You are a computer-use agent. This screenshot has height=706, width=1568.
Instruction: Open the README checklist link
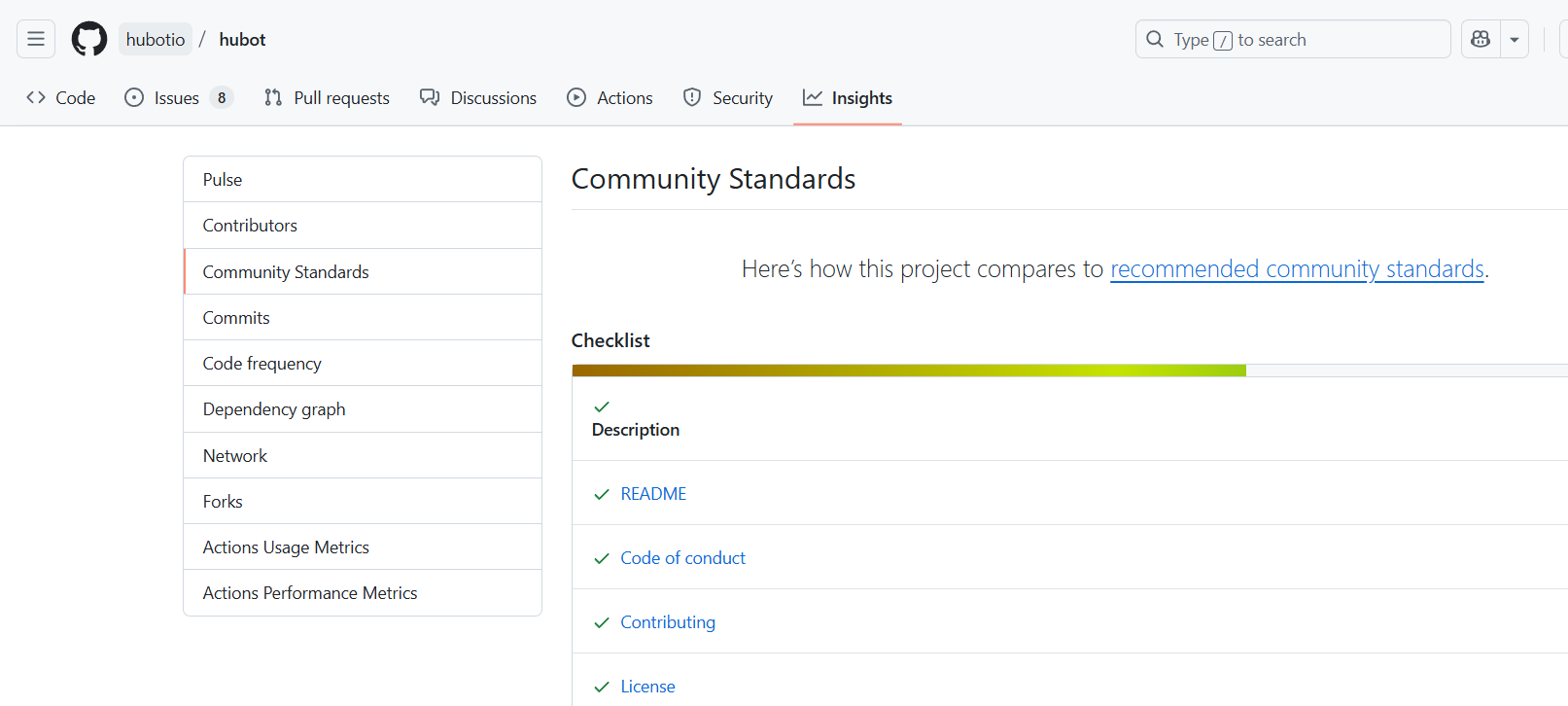pos(653,494)
